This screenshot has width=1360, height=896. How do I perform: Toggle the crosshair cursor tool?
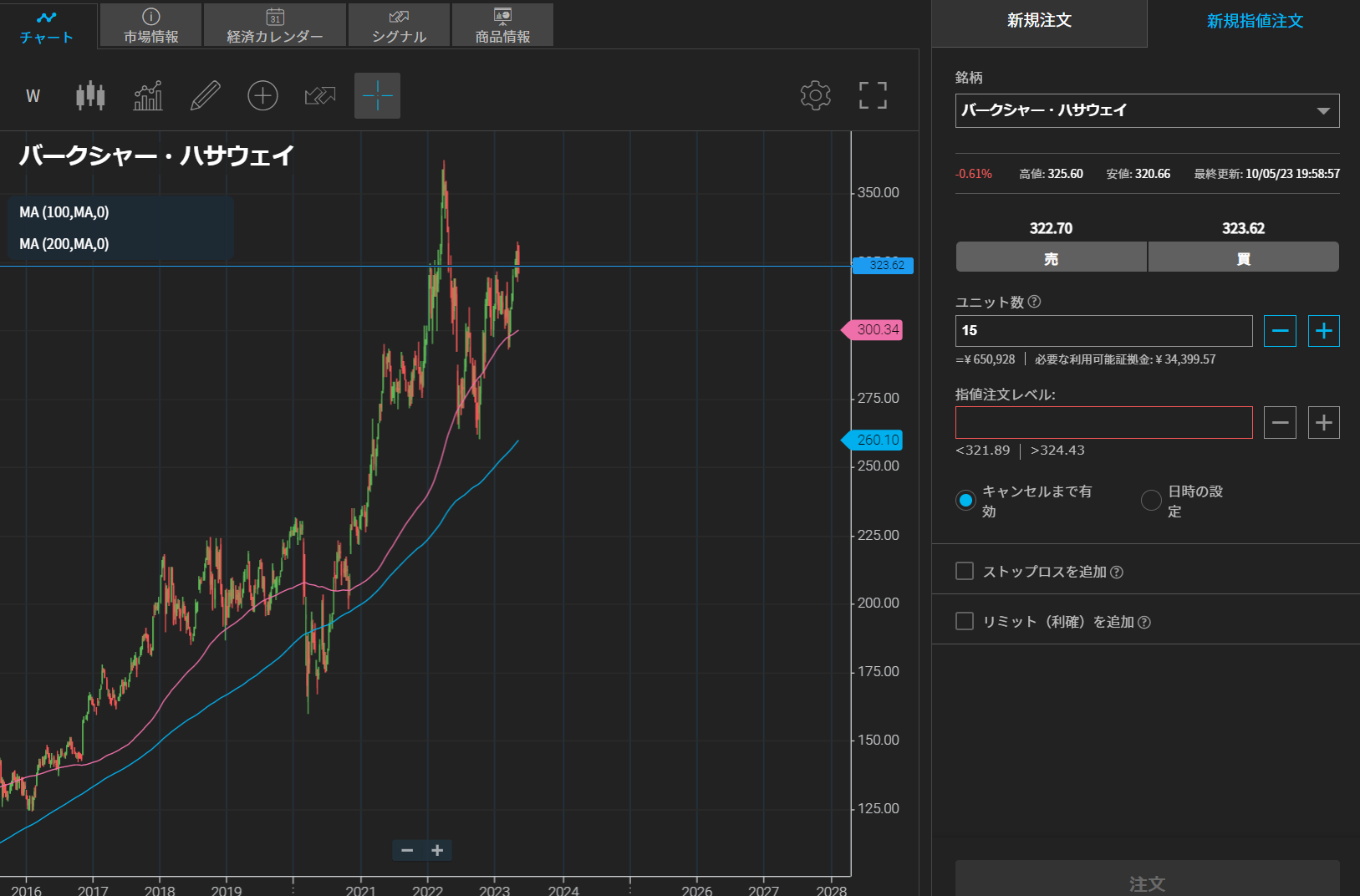click(x=377, y=96)
